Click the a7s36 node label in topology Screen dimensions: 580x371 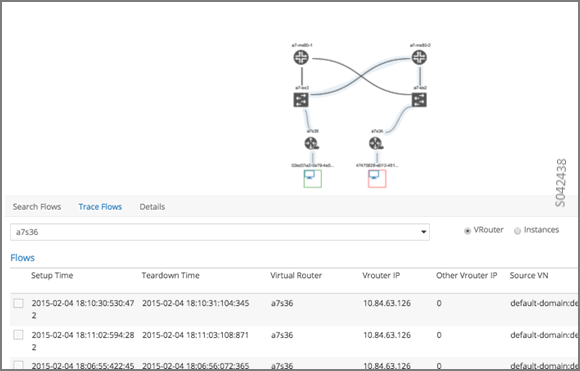(x=313, y=131)
